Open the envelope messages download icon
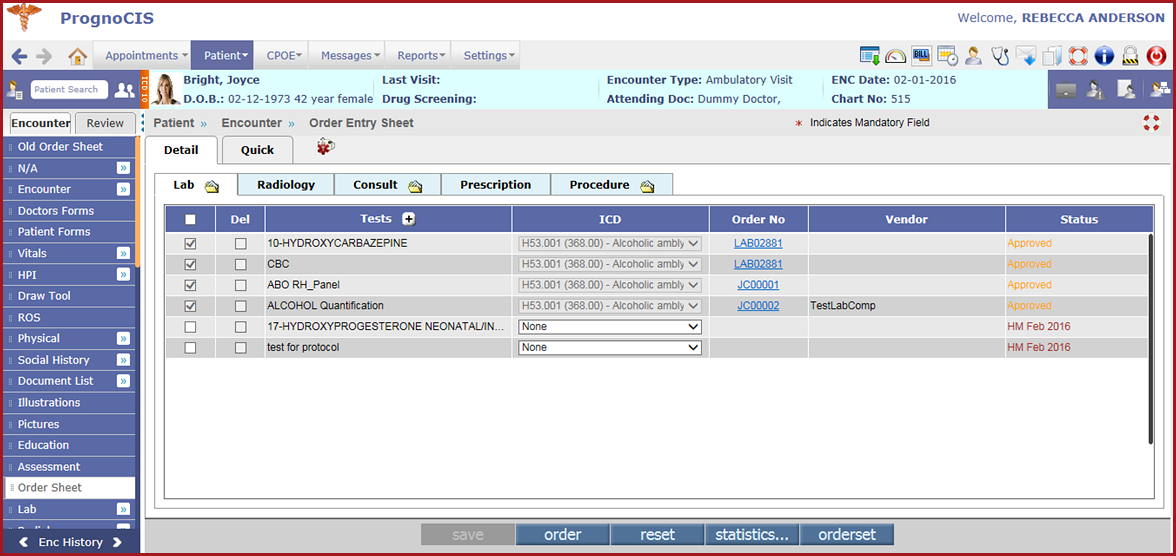Viewport: 1176px width, 556px height. pos(1026,56)
